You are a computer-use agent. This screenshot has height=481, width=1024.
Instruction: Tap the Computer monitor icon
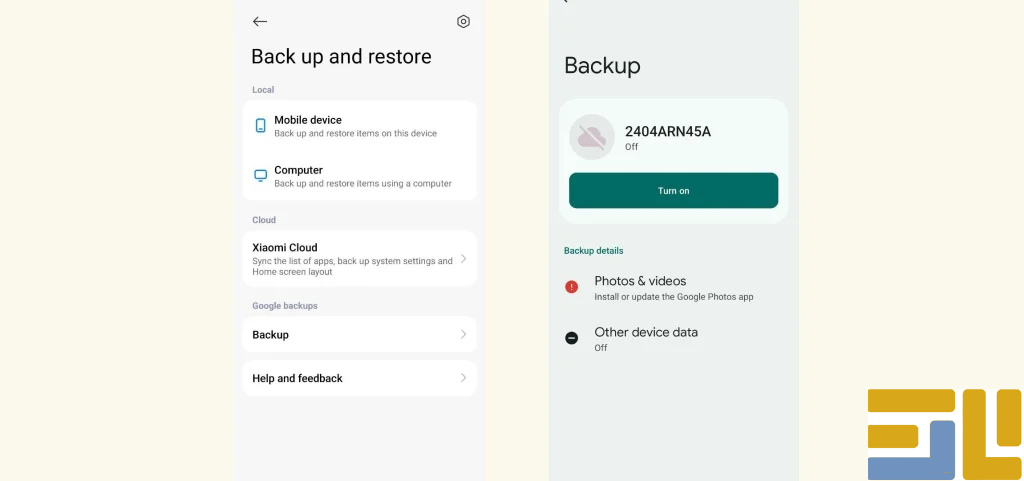click(261, 176)
